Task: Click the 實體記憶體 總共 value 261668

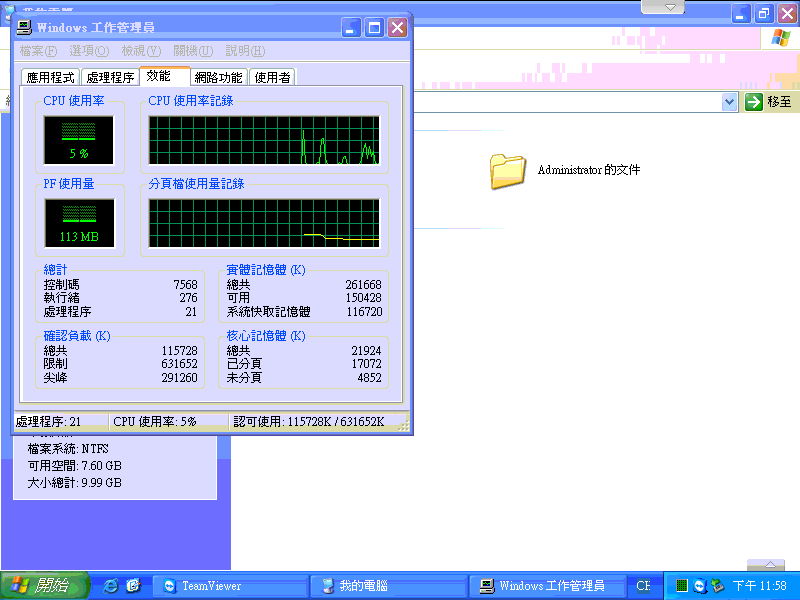Action: coord(363,284)
